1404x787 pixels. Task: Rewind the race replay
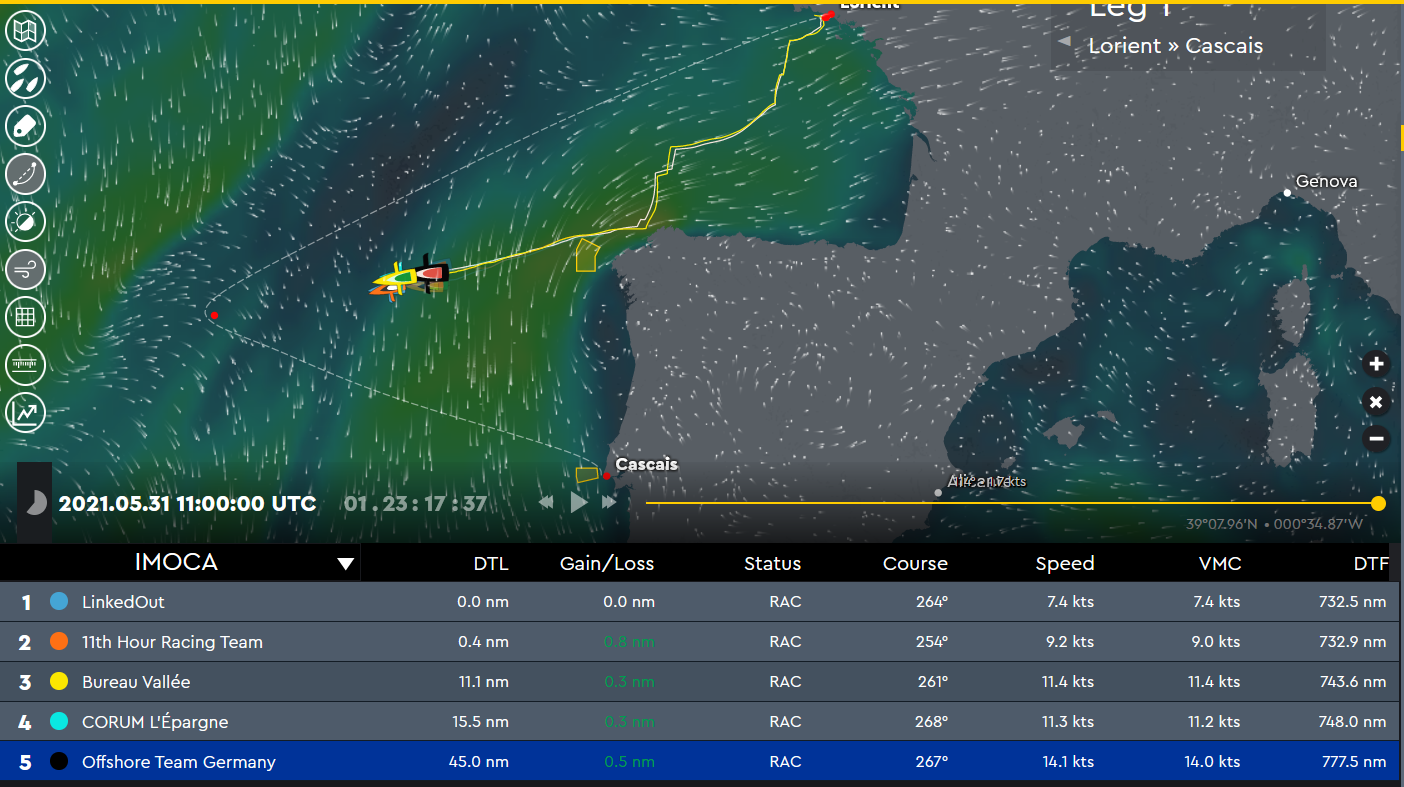[547, 502]
